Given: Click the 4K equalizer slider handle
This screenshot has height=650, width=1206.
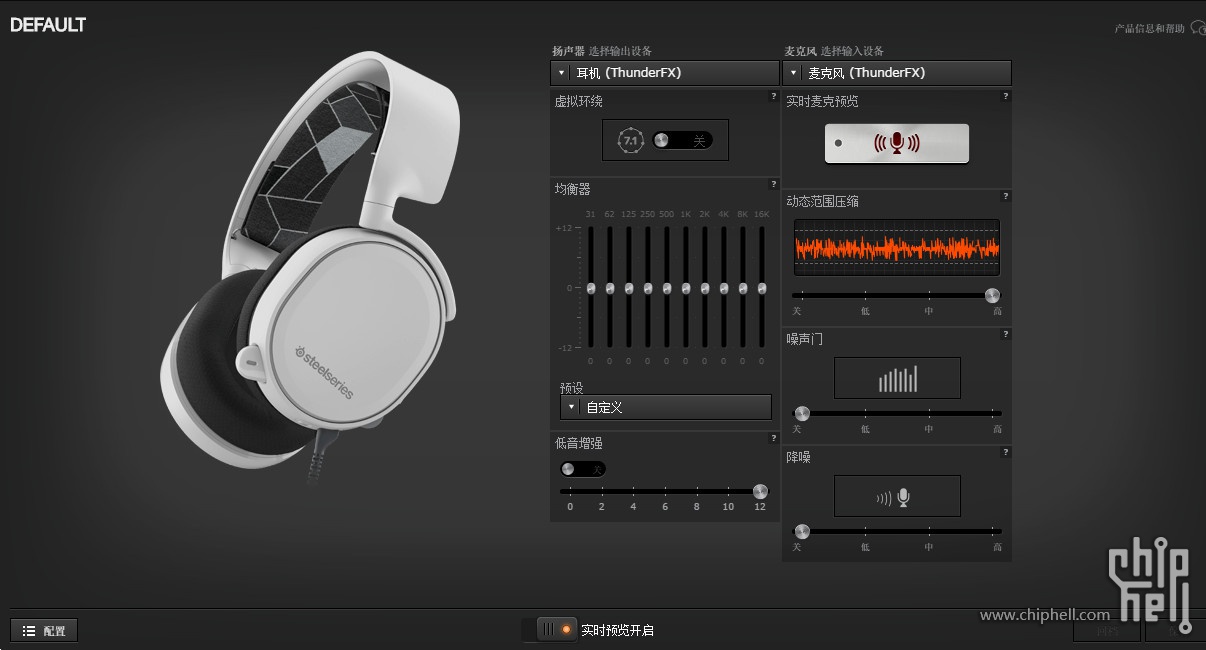Looking at the screenshot, I should point(724,288).
